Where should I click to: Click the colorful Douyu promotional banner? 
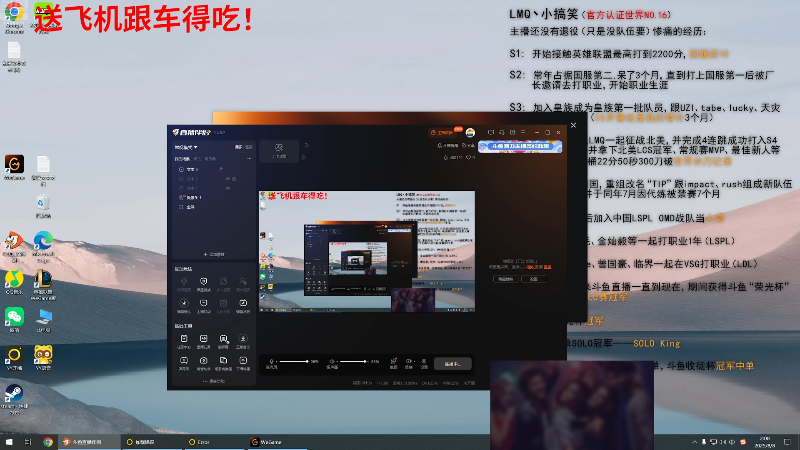click(x=520, y=146)
